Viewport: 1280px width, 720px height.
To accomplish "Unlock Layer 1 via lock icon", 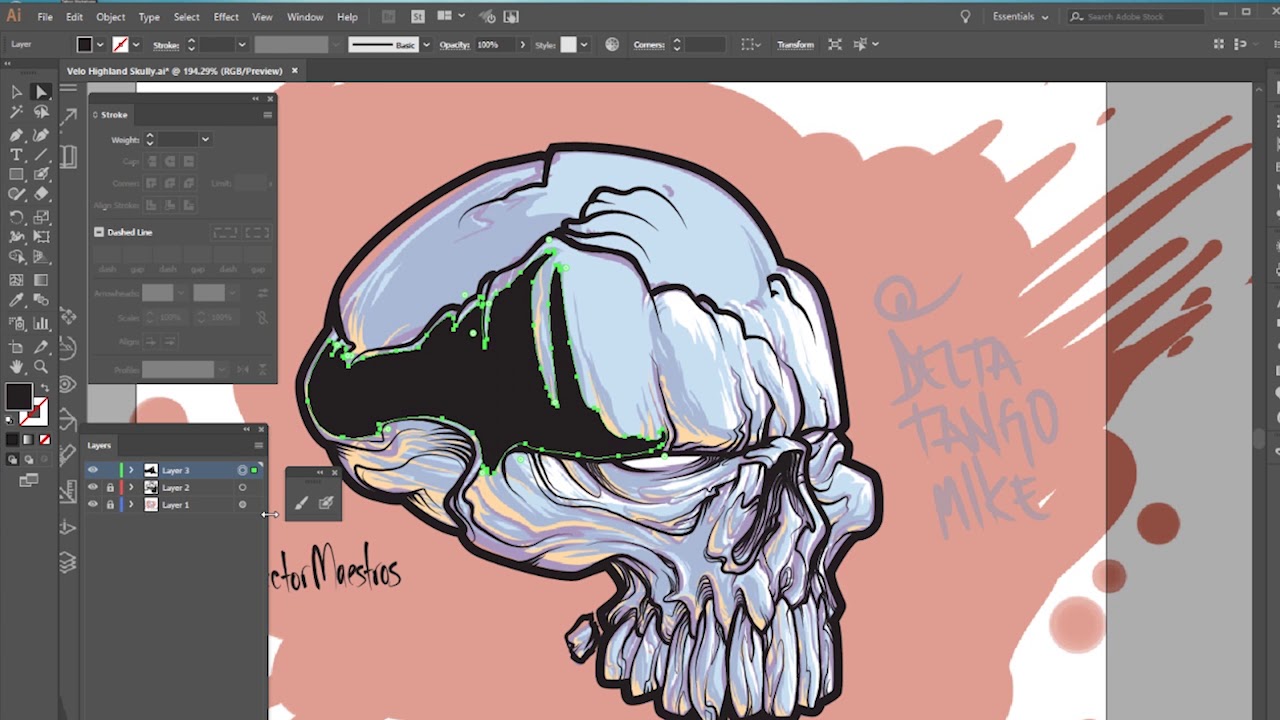I will pos(110,505).
